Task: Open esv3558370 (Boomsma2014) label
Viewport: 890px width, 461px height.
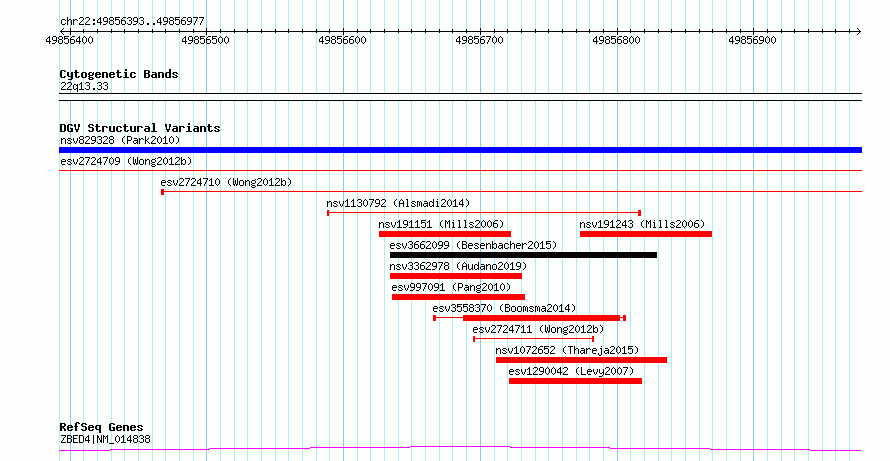Action: point(504,308)
